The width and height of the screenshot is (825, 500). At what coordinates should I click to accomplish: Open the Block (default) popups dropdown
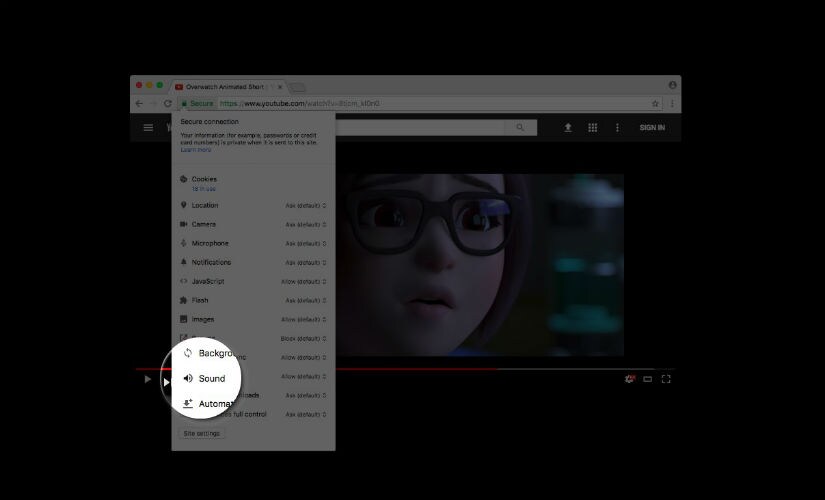point(304,338)
